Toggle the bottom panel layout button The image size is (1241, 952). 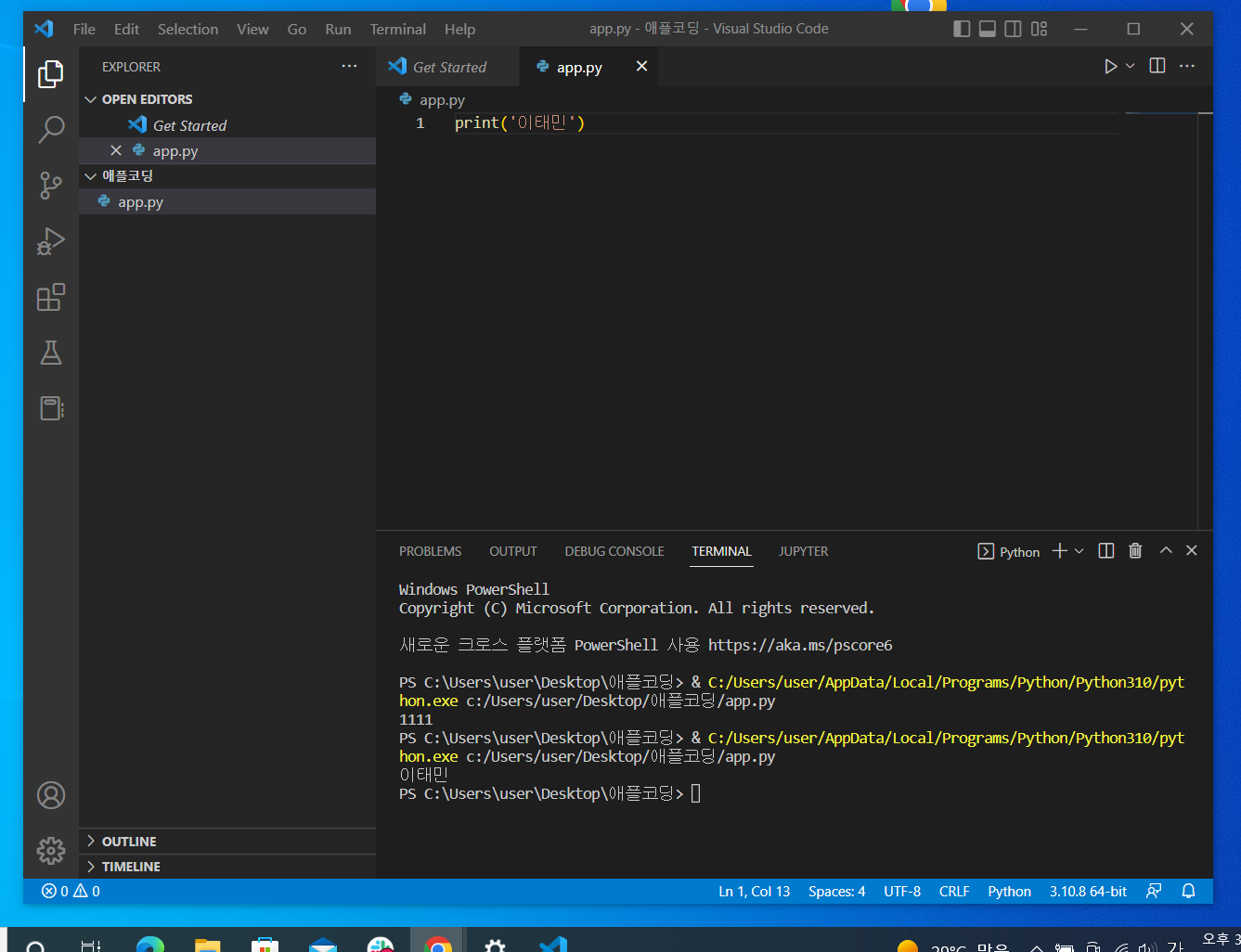point(988,29)
